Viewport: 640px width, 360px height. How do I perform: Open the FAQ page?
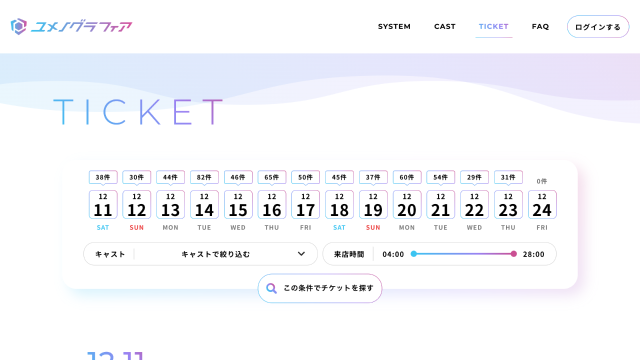point(540,27)
